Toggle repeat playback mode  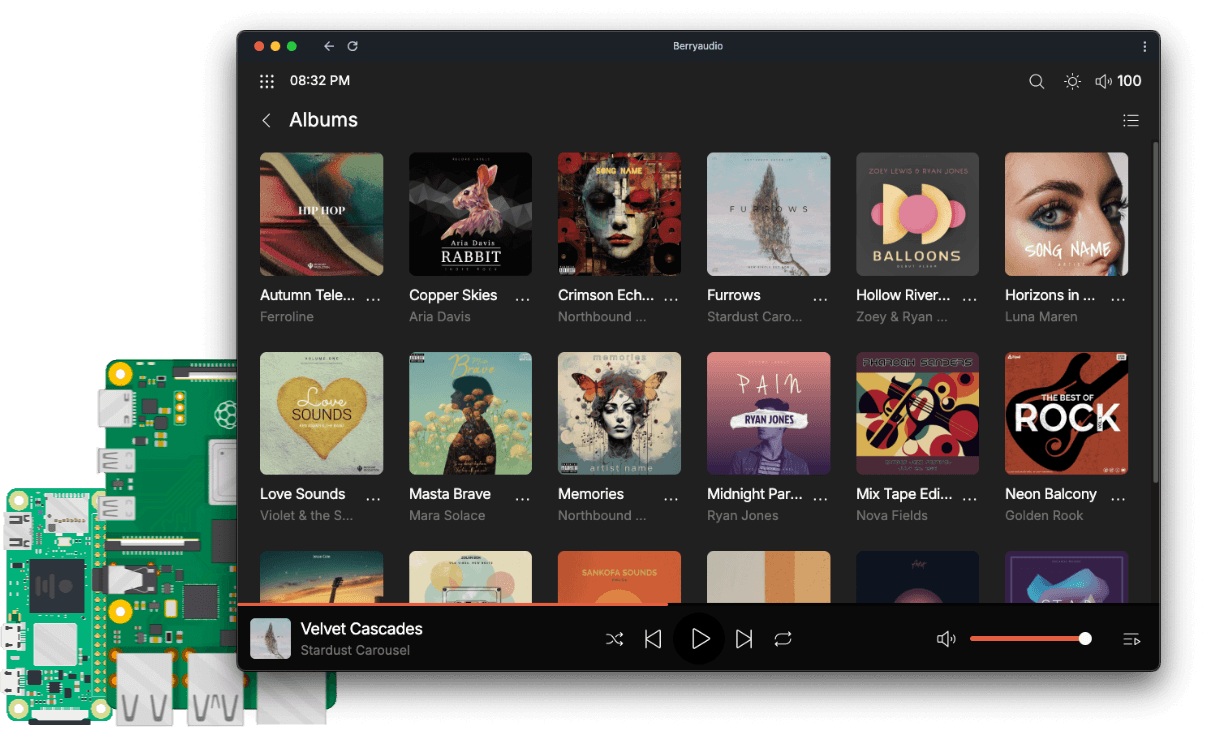[783, 638]
